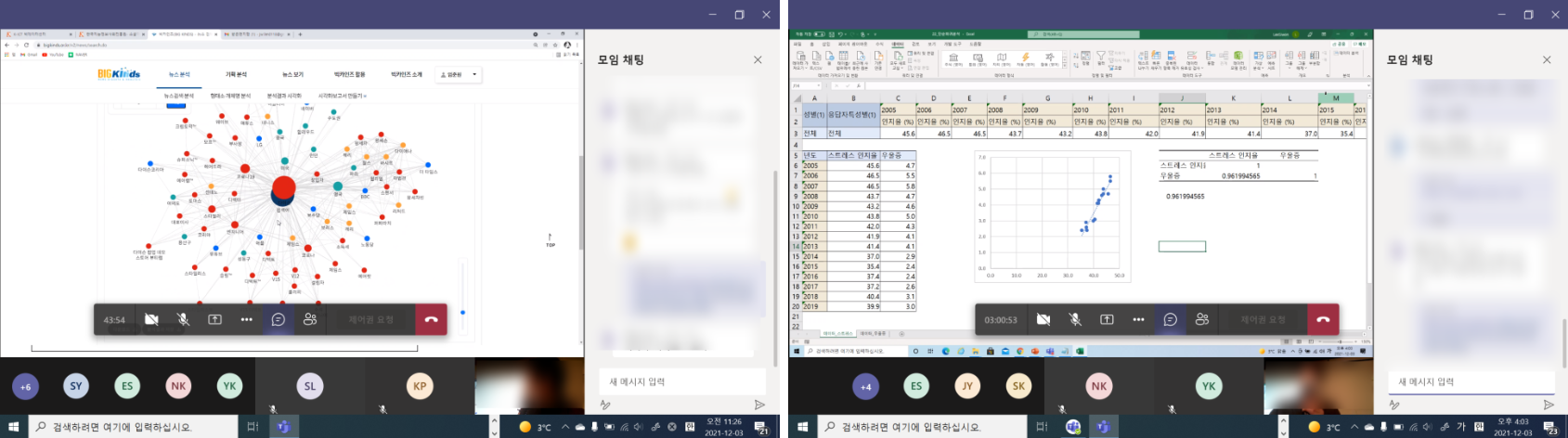Close the left meeting chat panel
Screen dimensions: 1568x438
758,59
